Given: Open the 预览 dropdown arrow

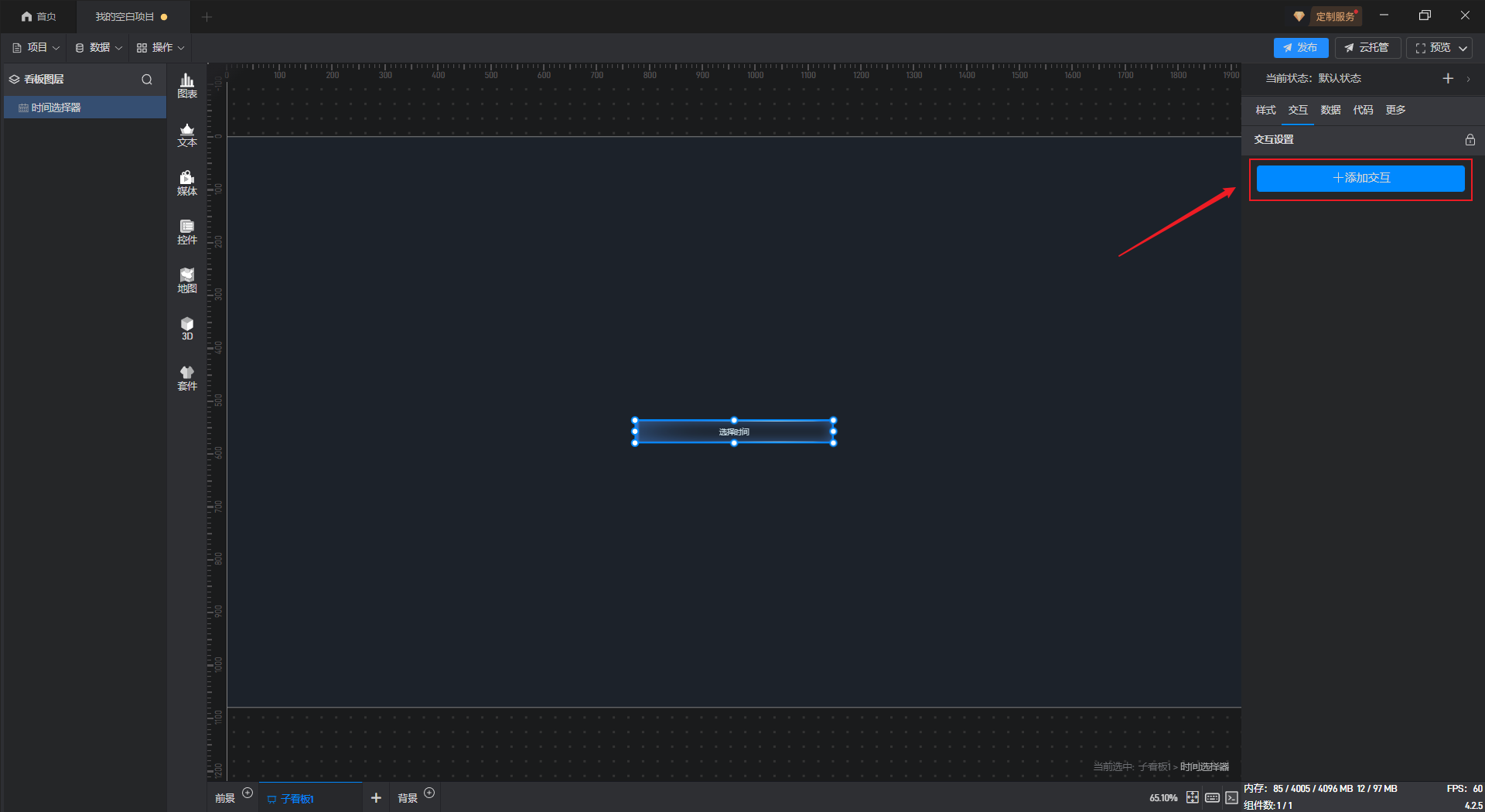Looking at the screenshot, I should tap(1463, 48).
